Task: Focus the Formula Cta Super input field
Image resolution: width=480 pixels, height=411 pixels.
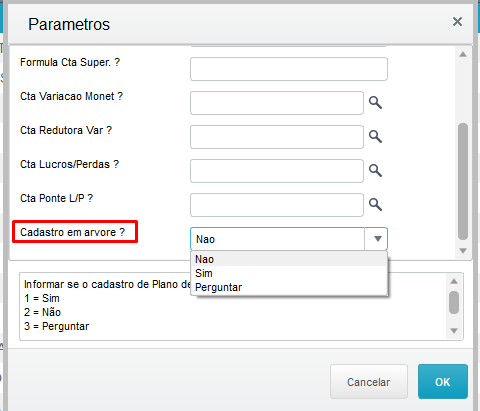Action: 289,69
